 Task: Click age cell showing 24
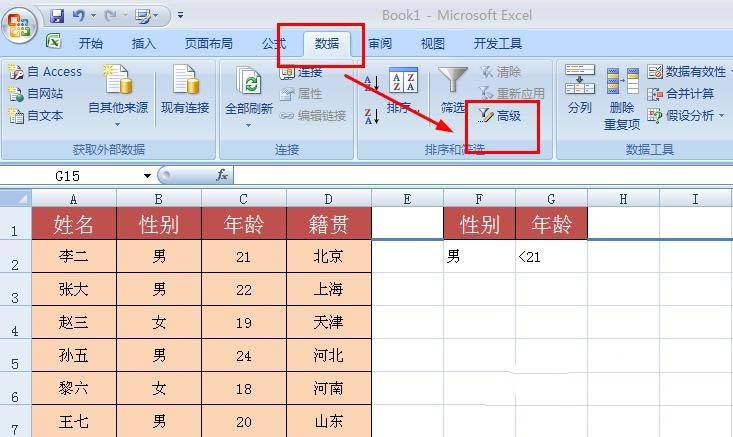pos(244,356)
